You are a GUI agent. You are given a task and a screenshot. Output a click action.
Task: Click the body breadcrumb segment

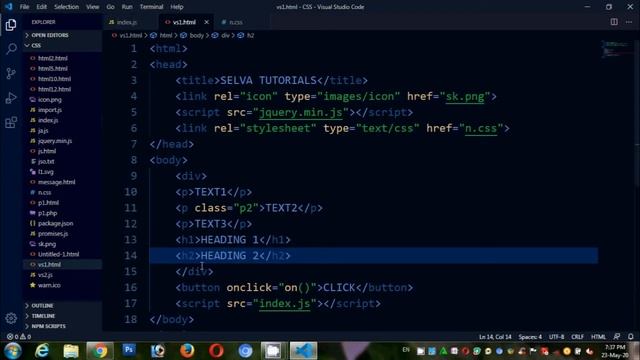(196, 36)
